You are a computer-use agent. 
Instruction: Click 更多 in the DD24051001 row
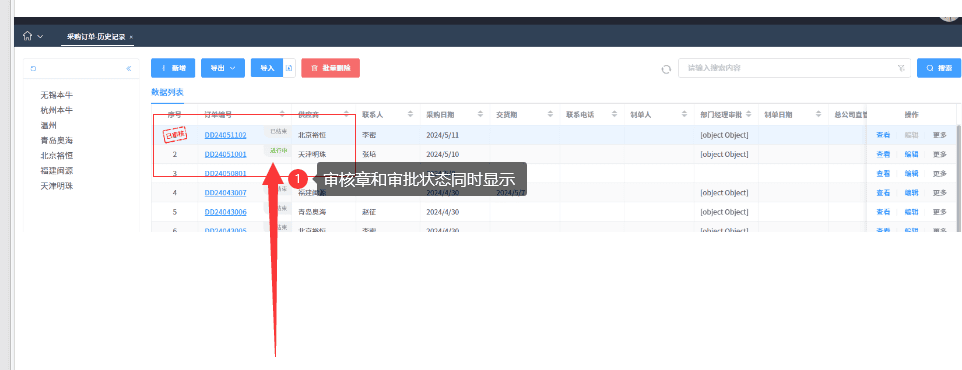point(940,154)
